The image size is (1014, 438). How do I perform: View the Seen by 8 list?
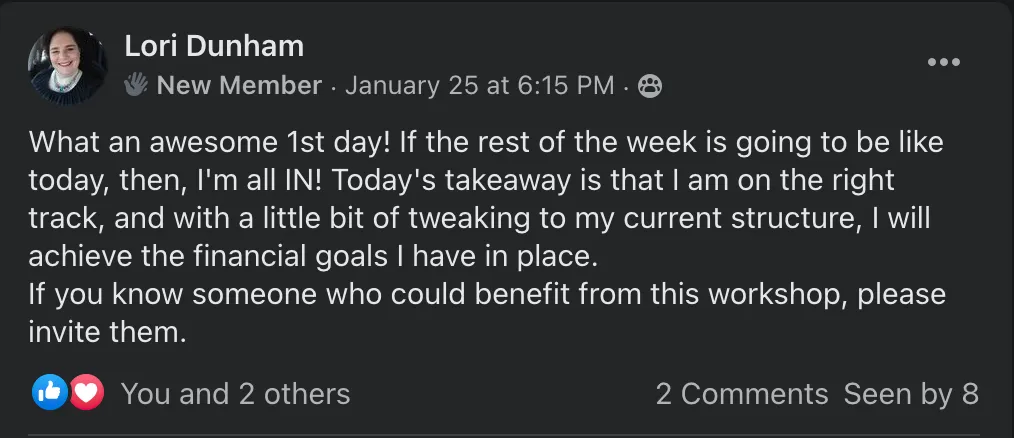click(911, 394)
